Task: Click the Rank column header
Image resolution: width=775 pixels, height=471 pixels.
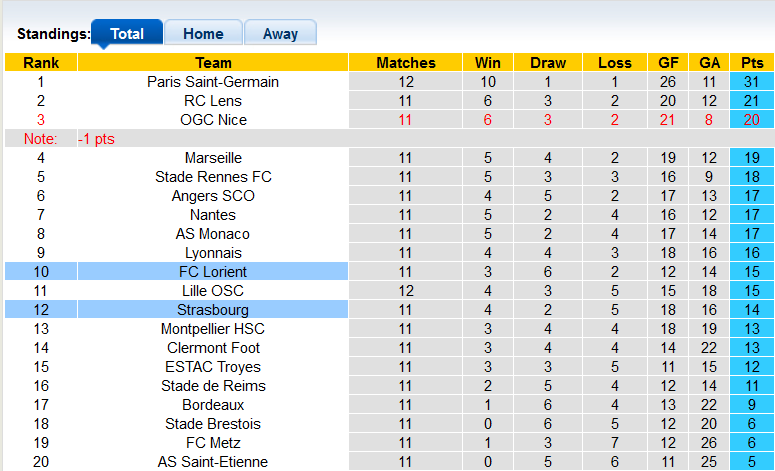Action: 41,63
